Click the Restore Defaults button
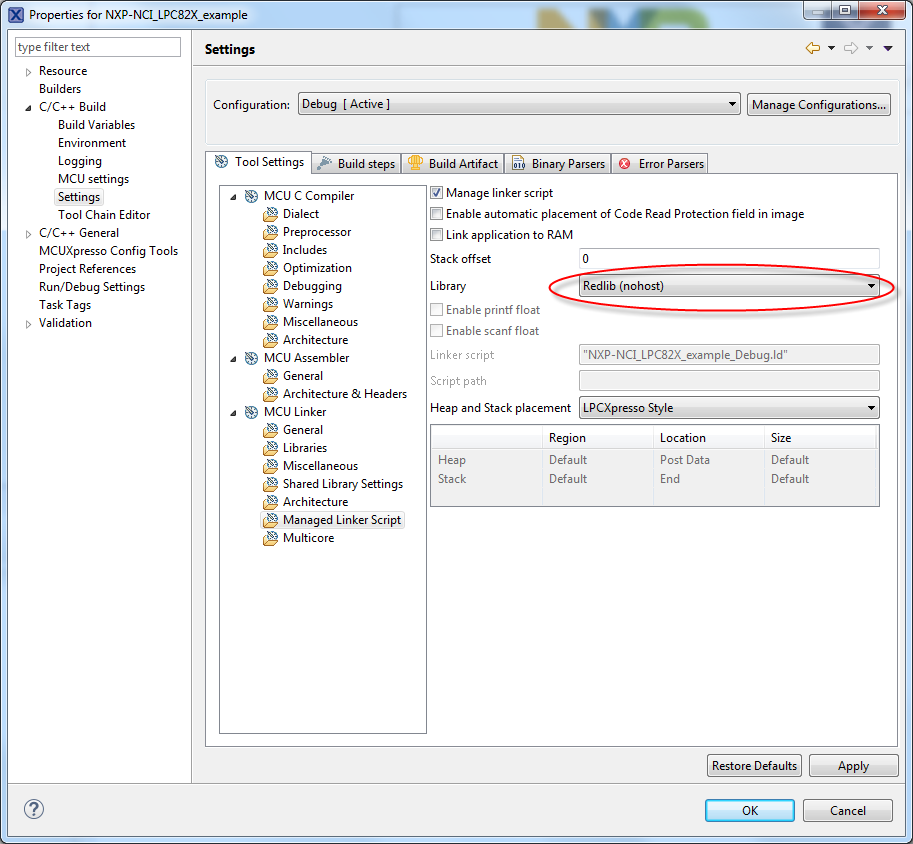The width and height of the screenshot is (913, 844). 754,766
